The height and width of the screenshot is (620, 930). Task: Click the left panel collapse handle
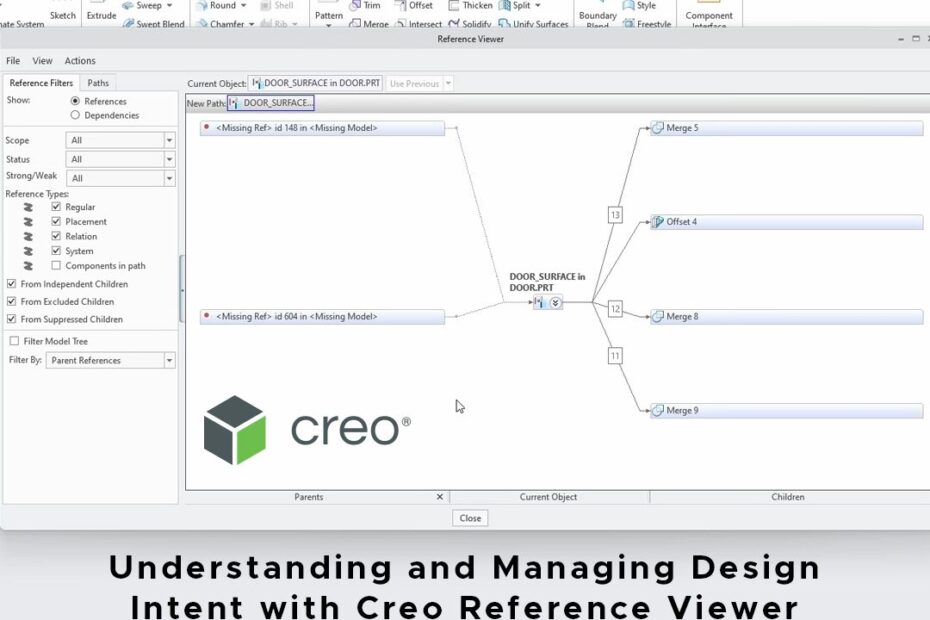click(182, 289)
